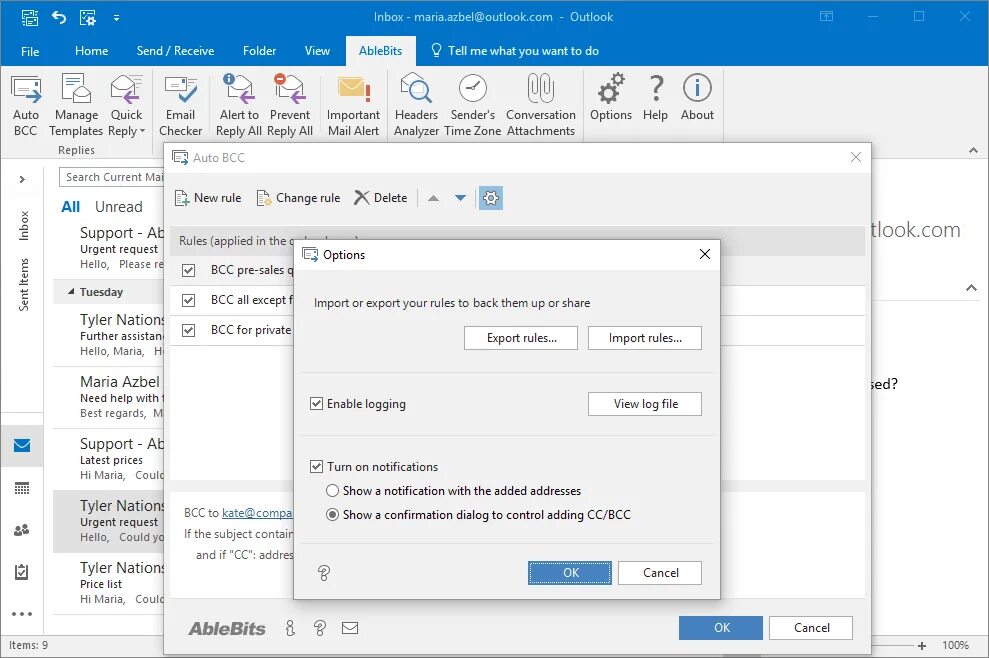989x658 pixels.
Task: Click the settings gear in Auto BCC toolbar
Action: click(491, 198)
